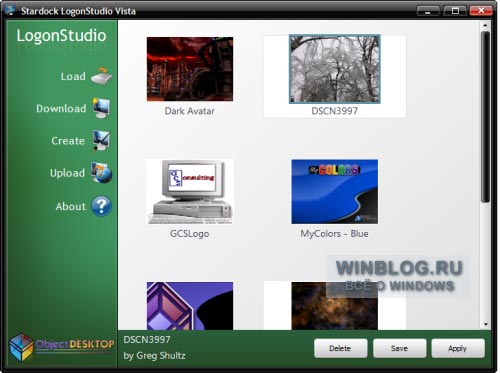Click DSCN3997 name in bottom bar
Screen dimensions: 500x373
[x=147, y=340]
